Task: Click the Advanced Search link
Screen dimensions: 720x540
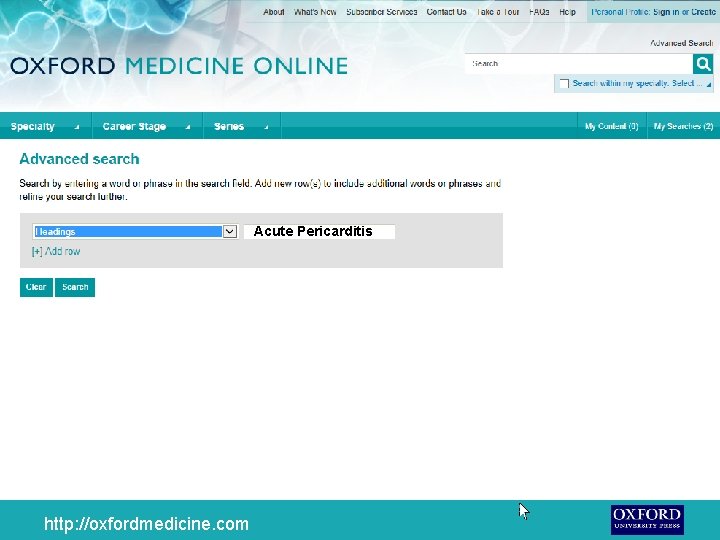Action: pos(681,43)
